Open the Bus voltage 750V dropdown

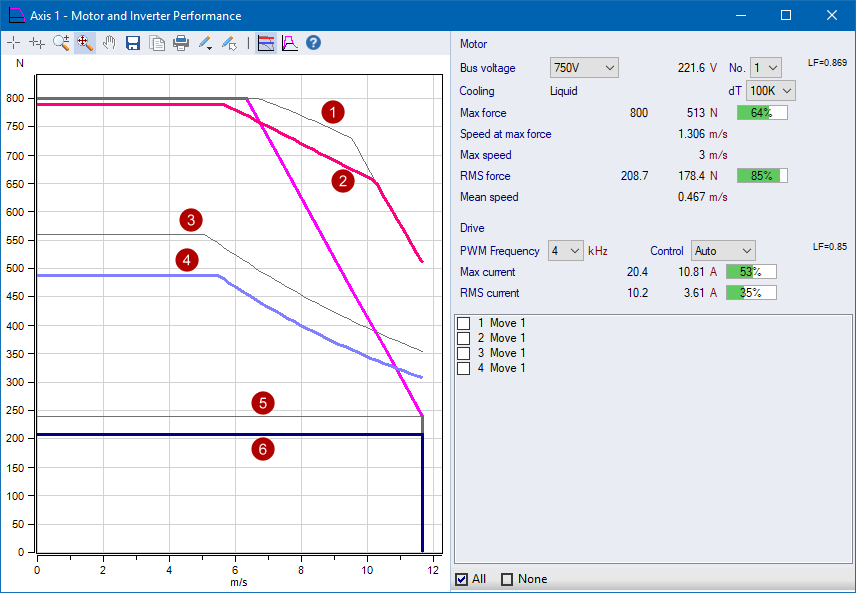point(584,68)
